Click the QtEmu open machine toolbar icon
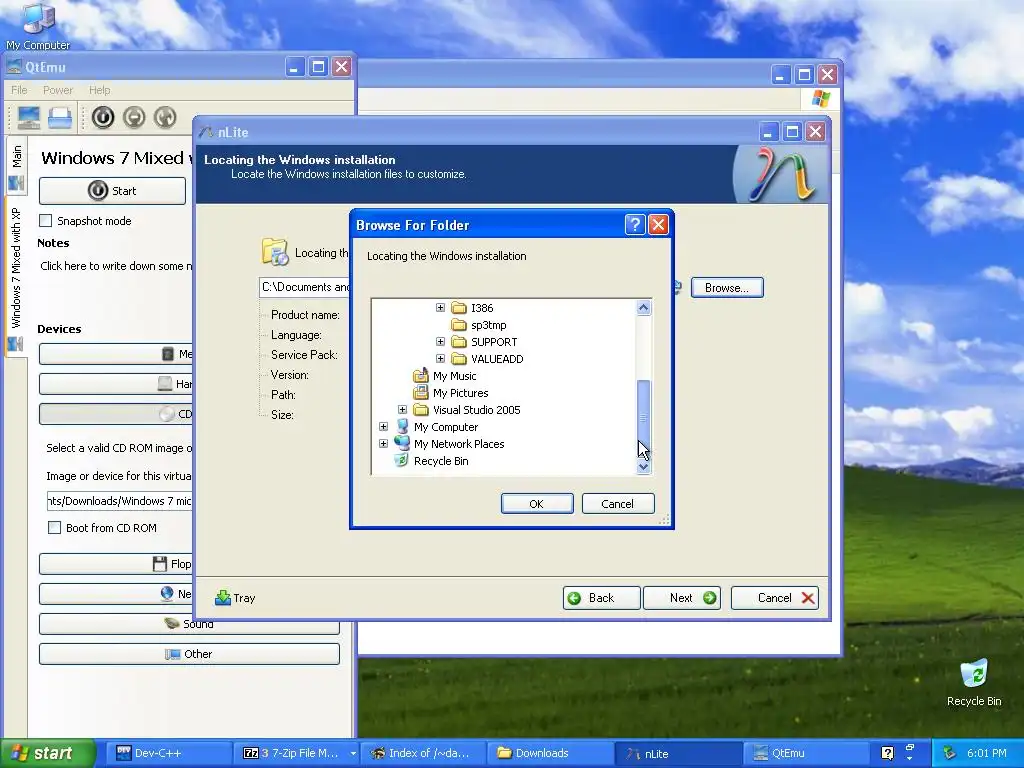Image resolution: width=1024 pixels, height=768 pixels. point(60,118)
